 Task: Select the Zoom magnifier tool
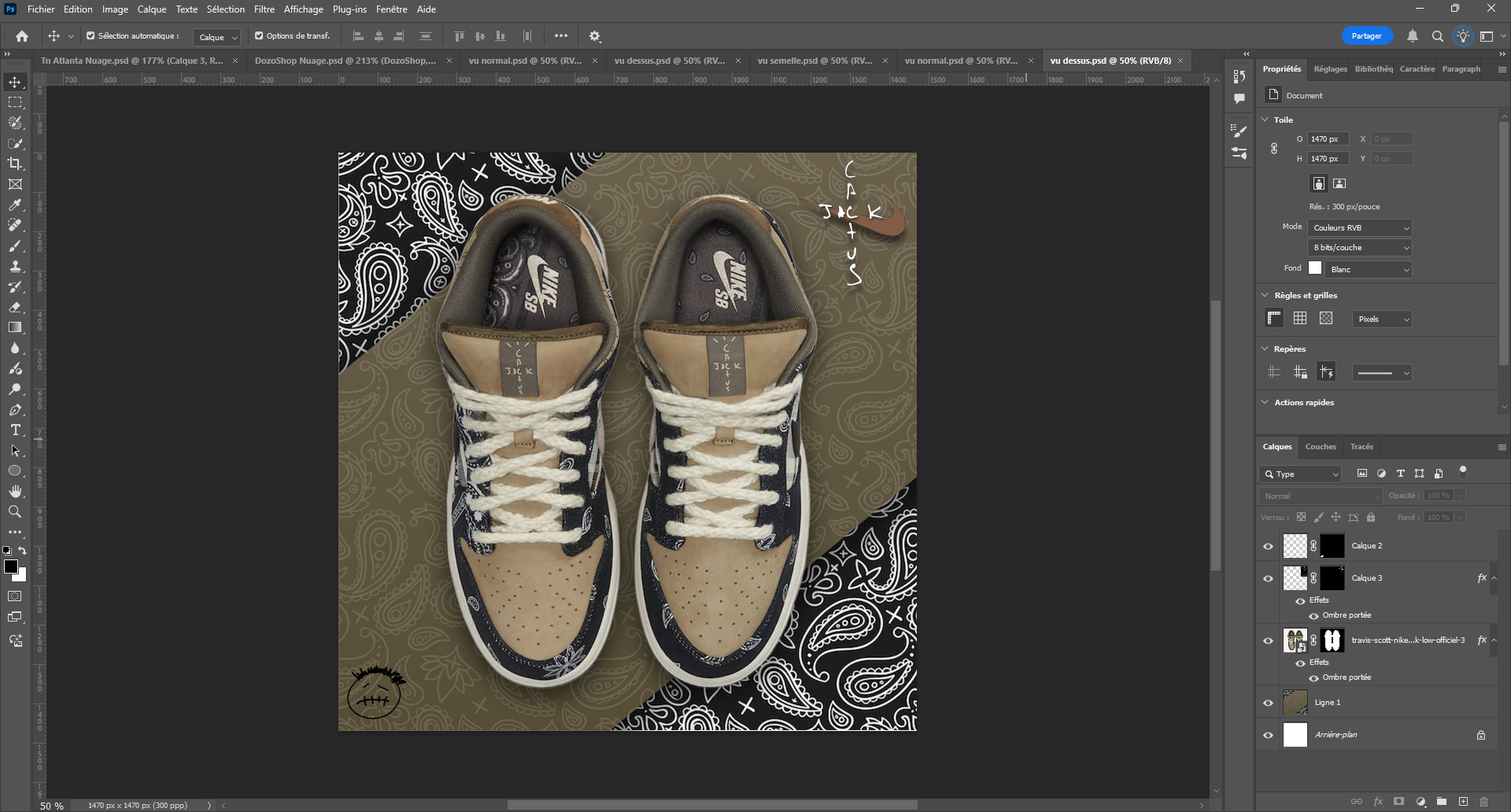pyautogui.click(x=15, y=511)
